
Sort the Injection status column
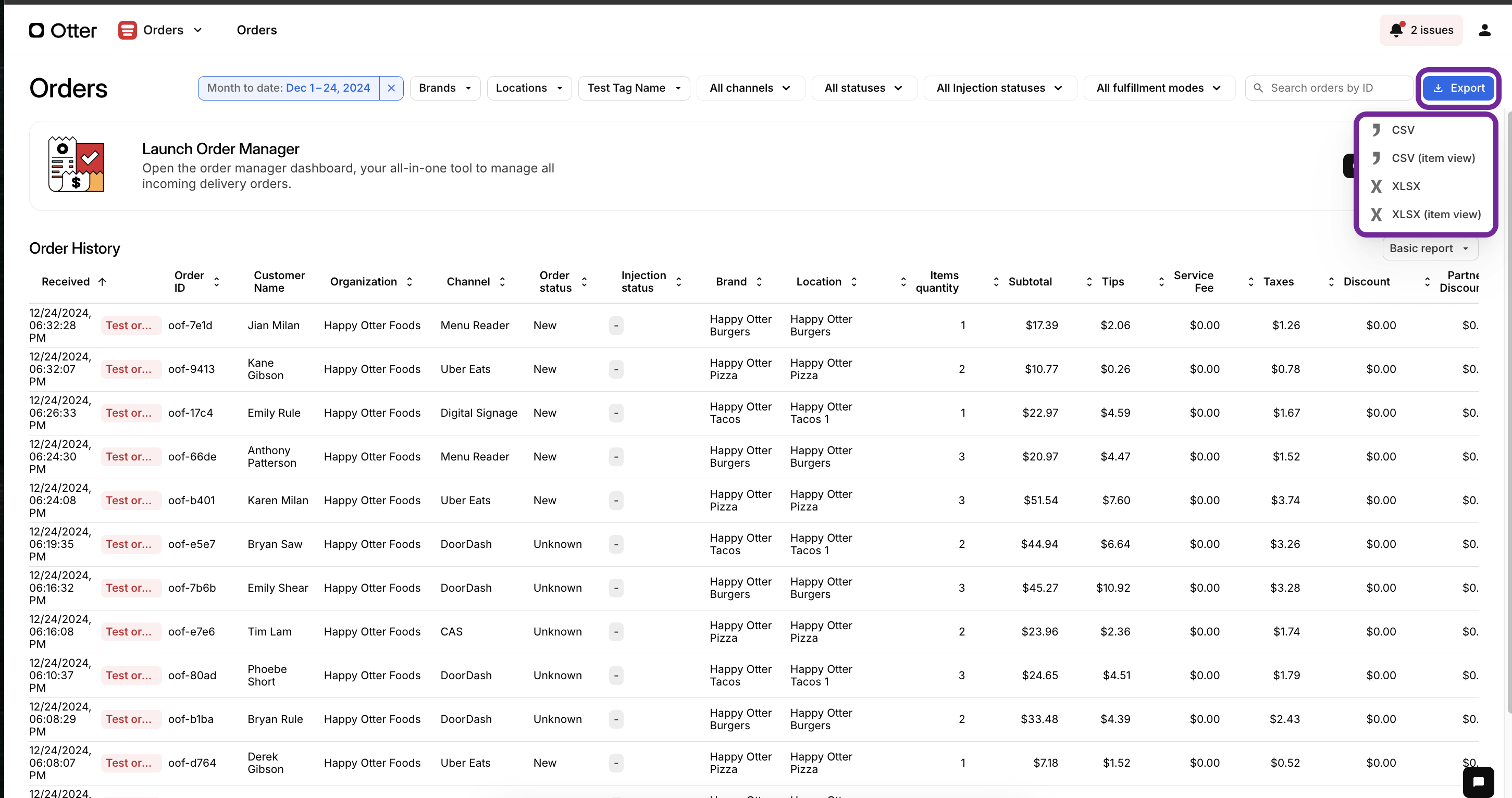coord(679,282)
